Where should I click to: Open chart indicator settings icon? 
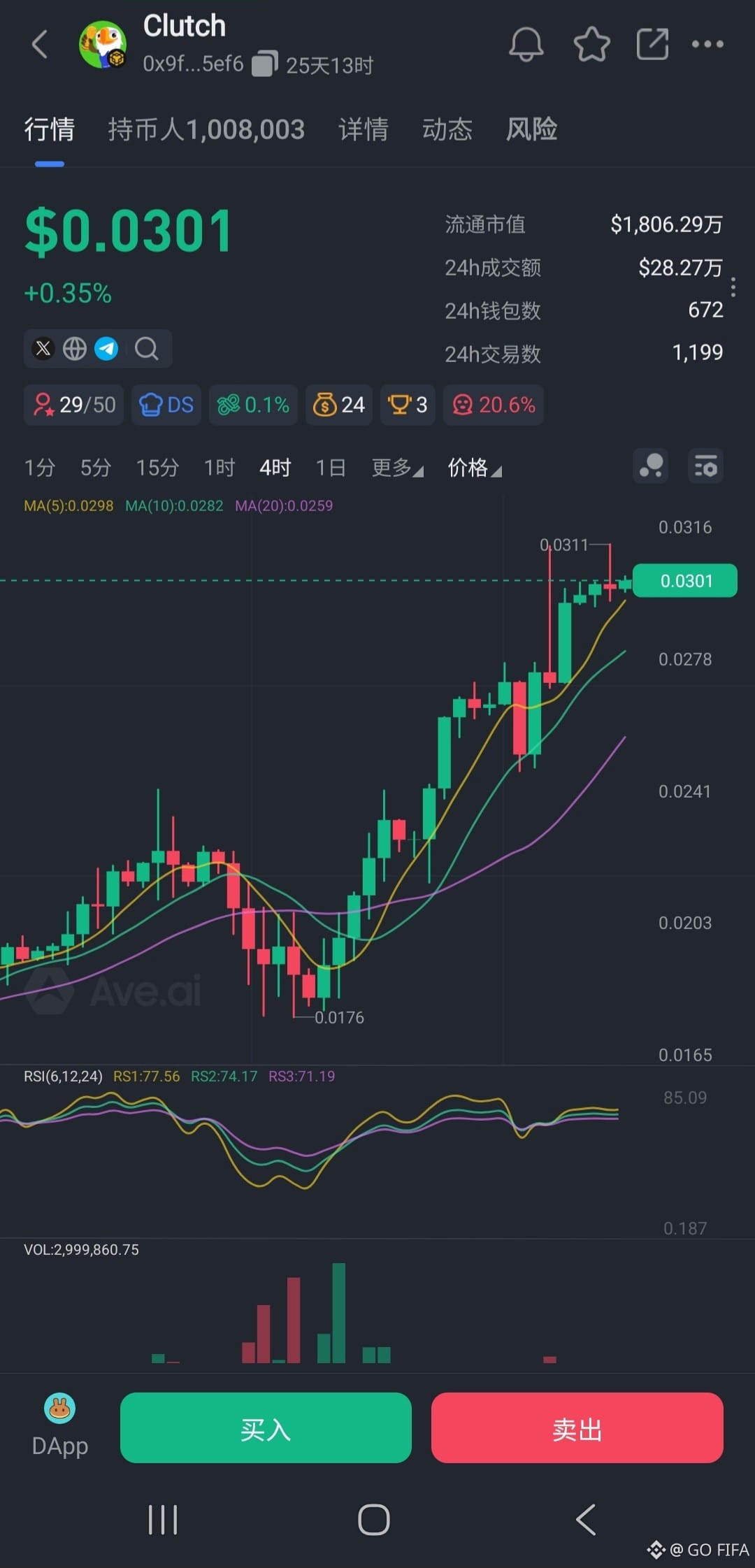tap(705, 466)
